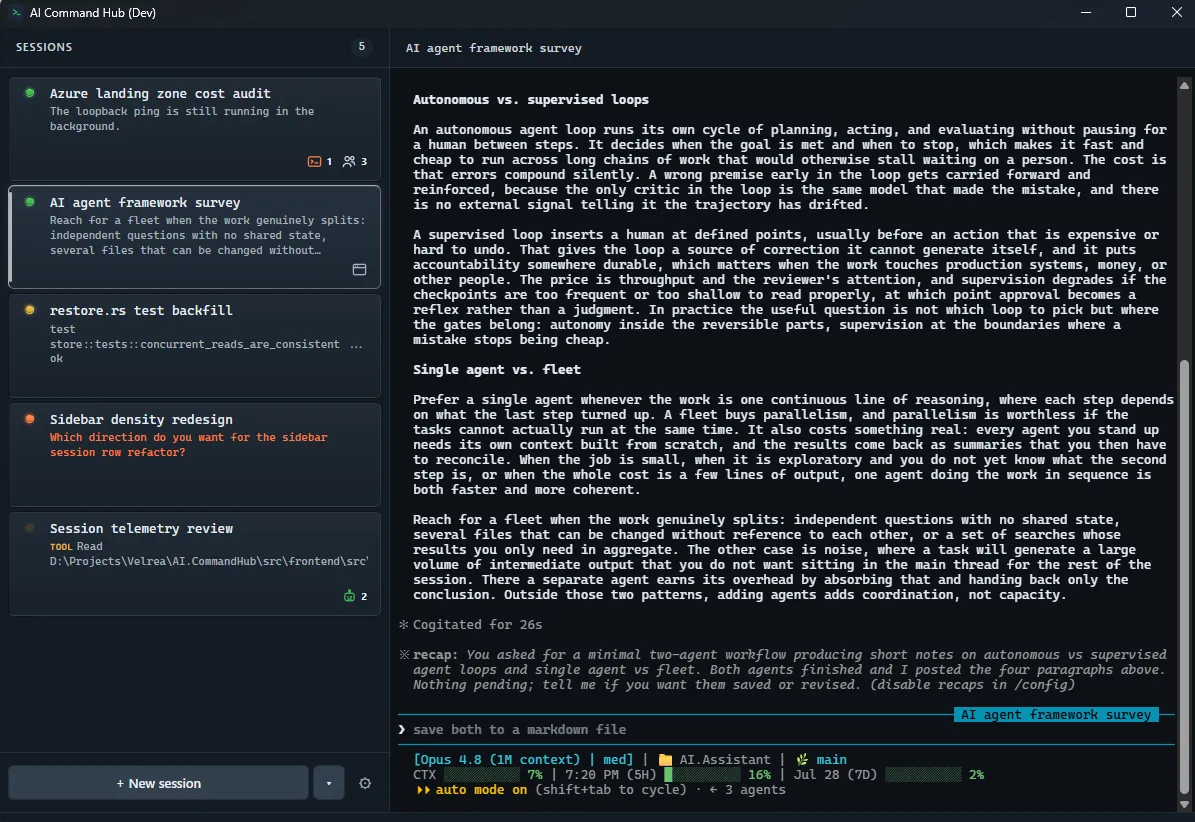Image resolution: width=1195 pixels, height=822 pixels.
Task: Click the panel icon on AI agent framework card
Action: (x=360, y=270)
